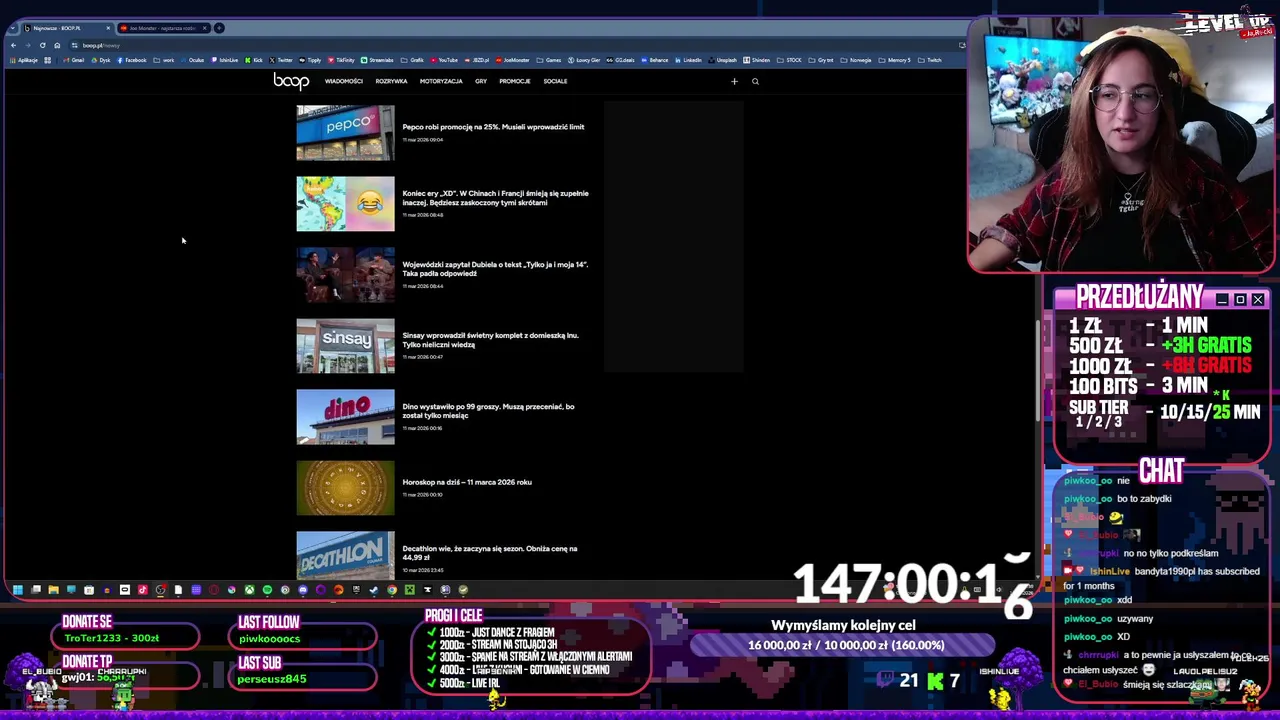Switch to Chrome in the taskbar
Viewport: 1280px width, 720px height.
[x=392, y=590]
